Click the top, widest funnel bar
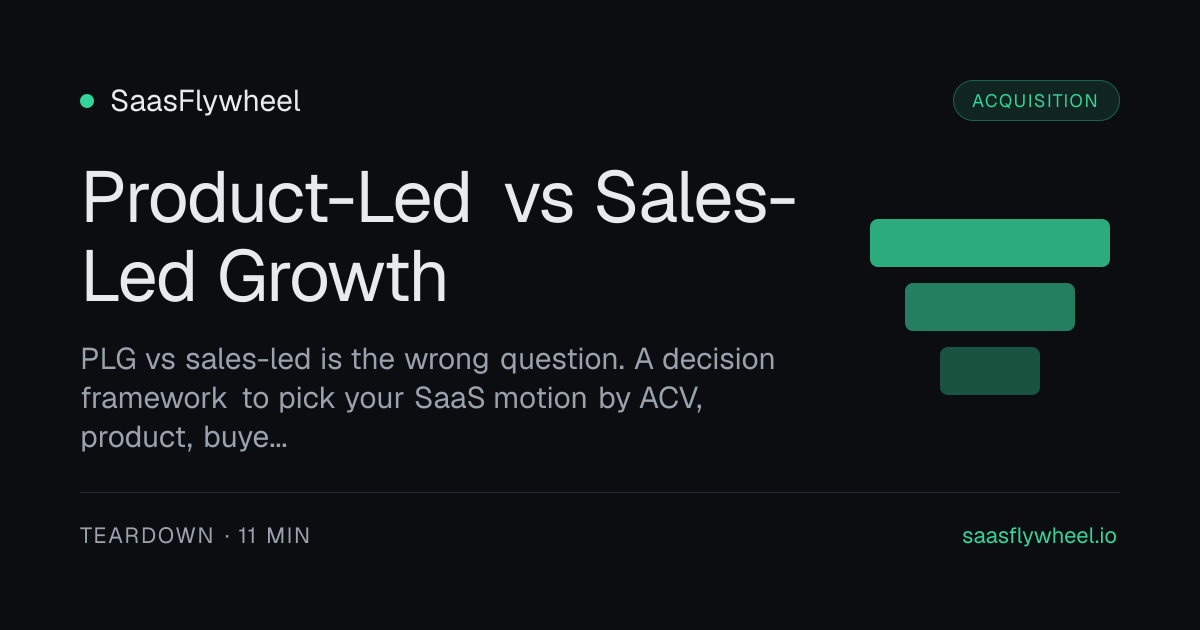Screen dimensions: 1200x630 click(990, 243)
